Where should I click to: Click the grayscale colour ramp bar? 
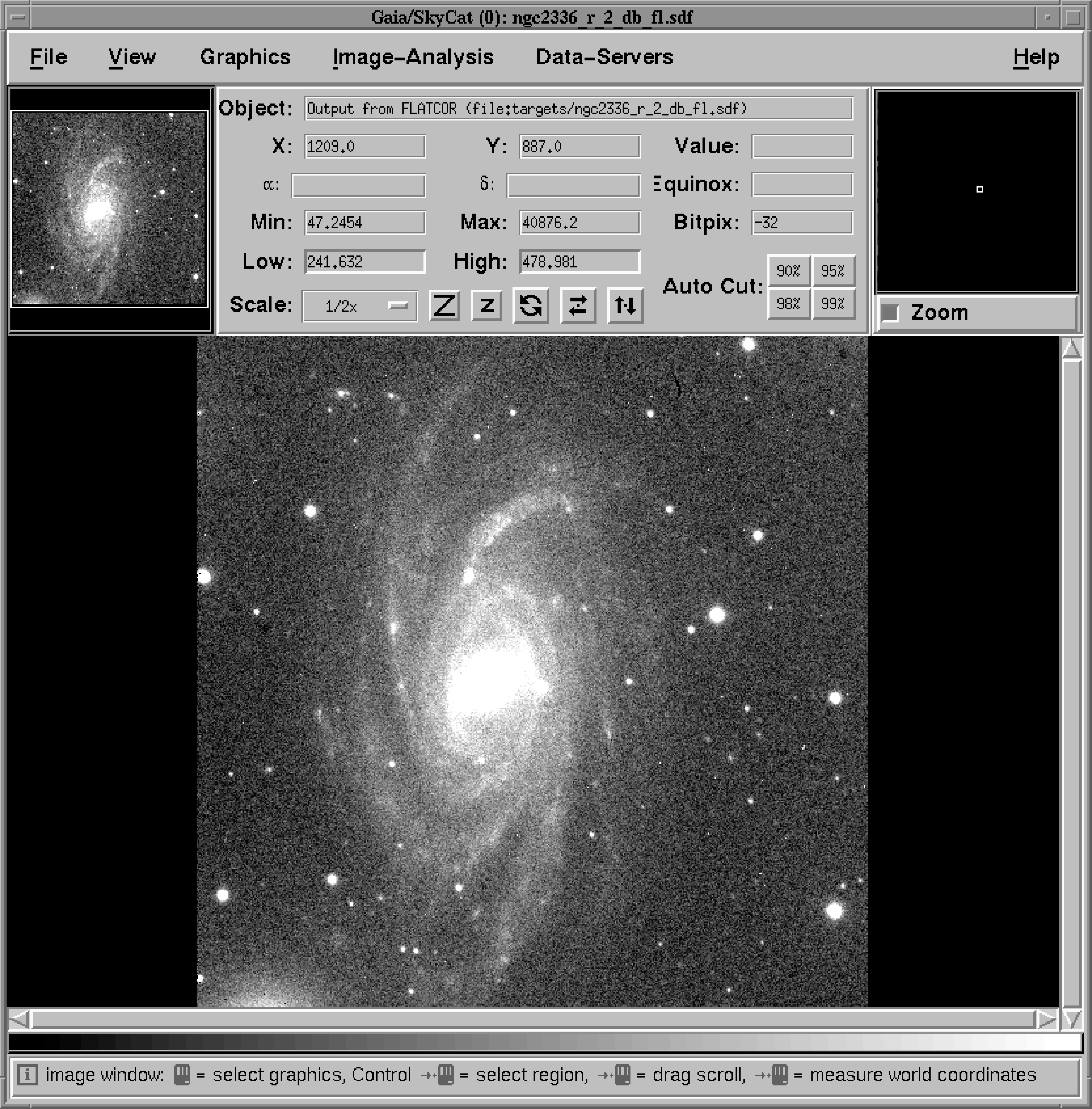545,1042
